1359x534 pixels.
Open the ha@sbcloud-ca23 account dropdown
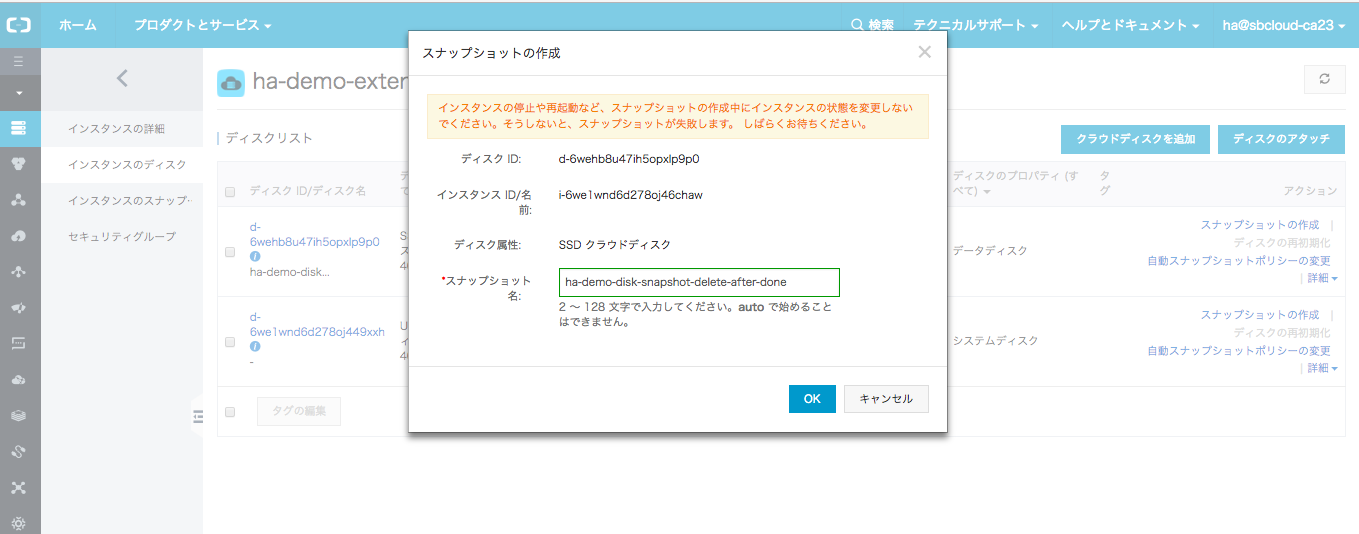coord(1284,25)
